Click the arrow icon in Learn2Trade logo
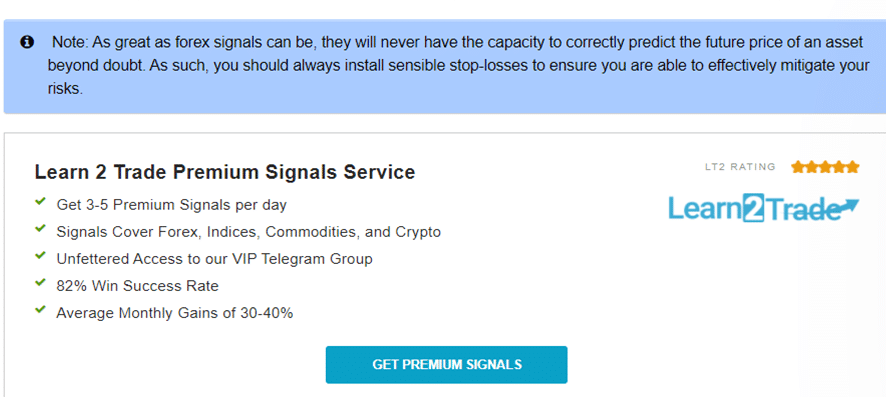The height and width of the screenshot is (397, 886). click(846, 207)
